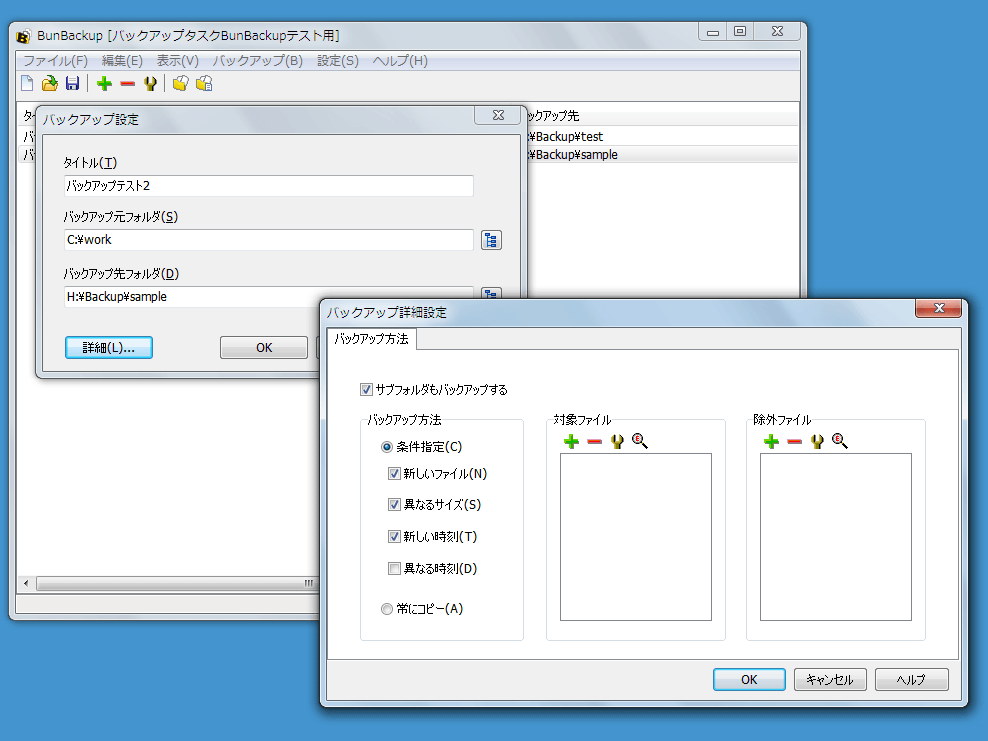This screenshot has height=741, width=988.
Task: Click OK in バックアップ詳細設定 dialog
Action: click(749, 679)
